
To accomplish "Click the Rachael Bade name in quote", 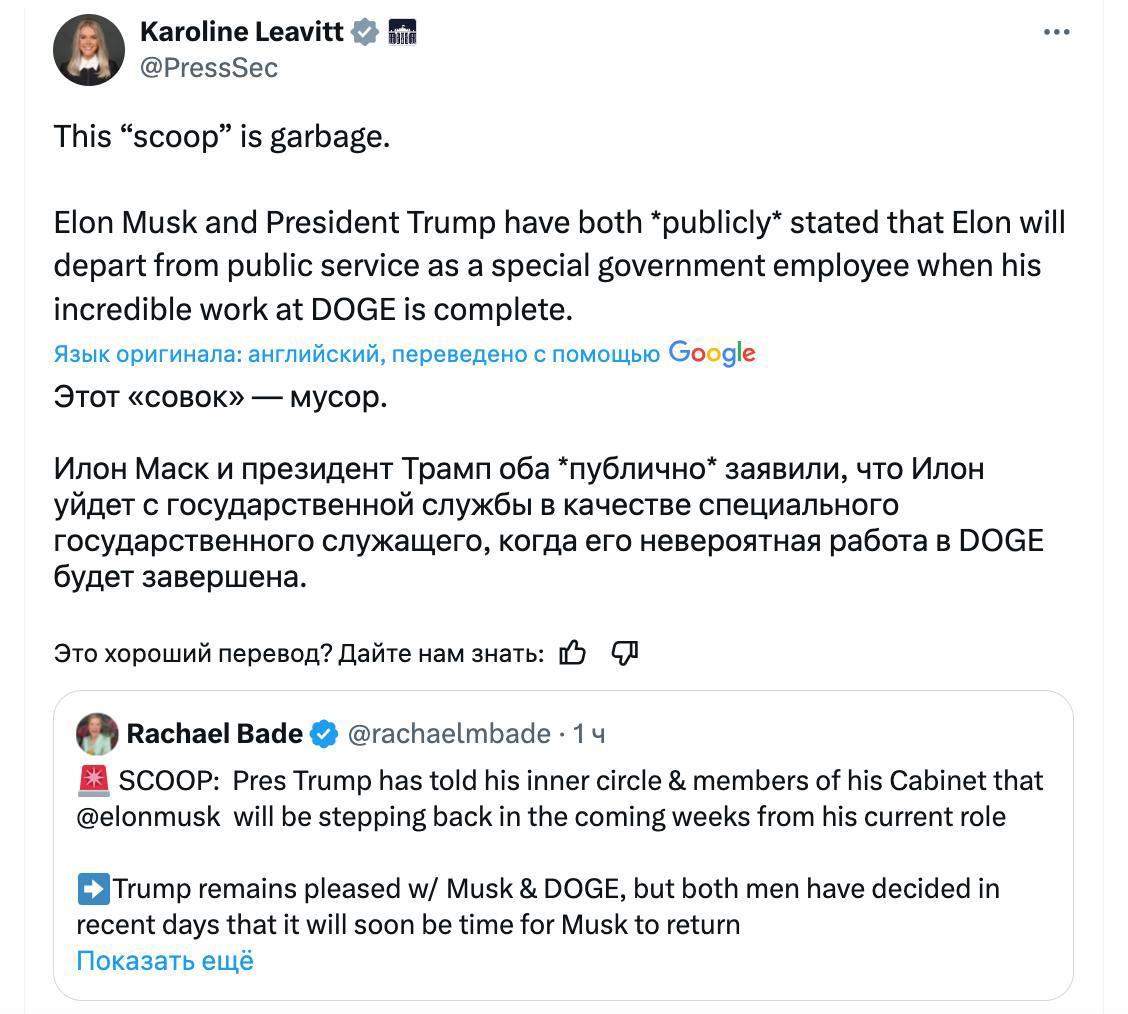I will point(214,734).
